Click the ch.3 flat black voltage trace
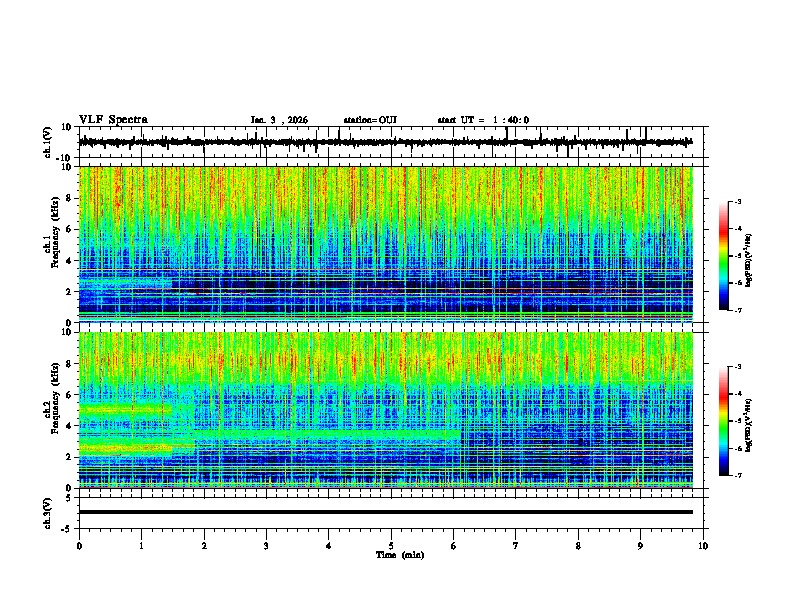 click(x=385, y=512)
